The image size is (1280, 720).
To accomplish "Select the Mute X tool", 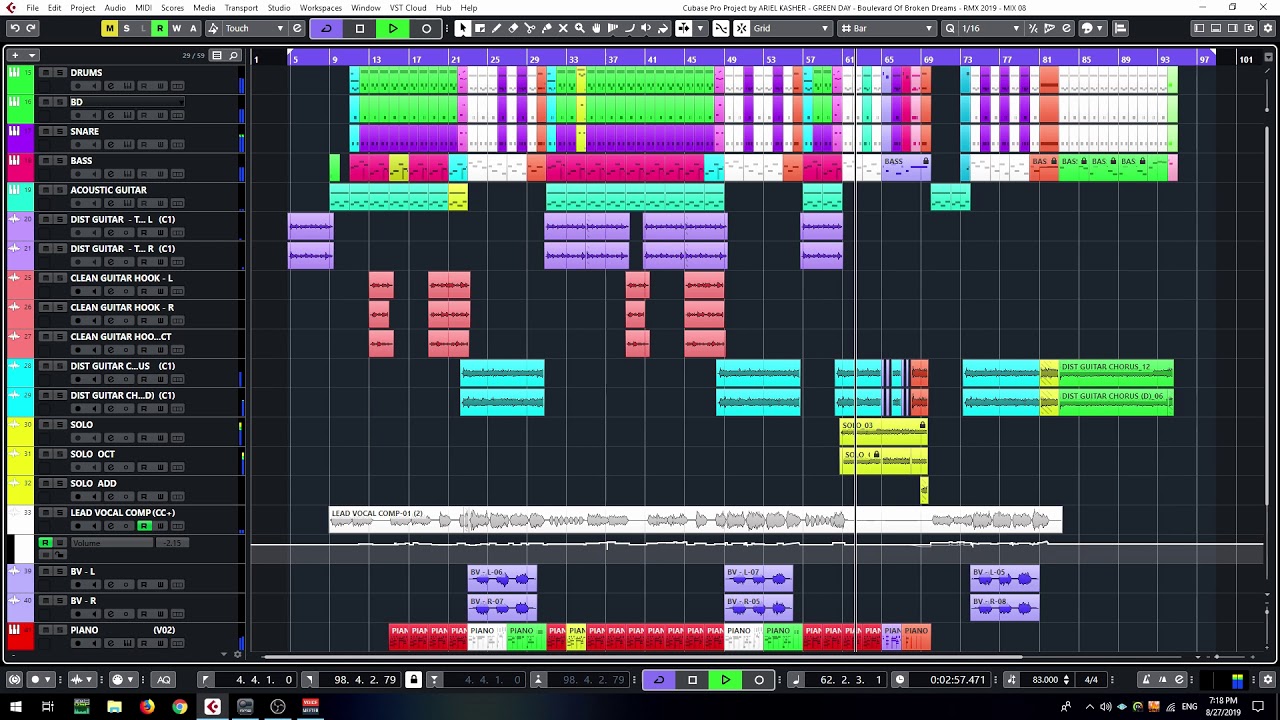I will (x=563, y=28).
